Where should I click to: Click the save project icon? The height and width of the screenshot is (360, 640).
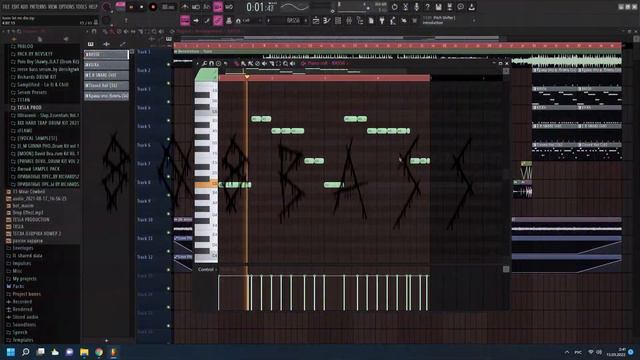(x=438, y=7)
